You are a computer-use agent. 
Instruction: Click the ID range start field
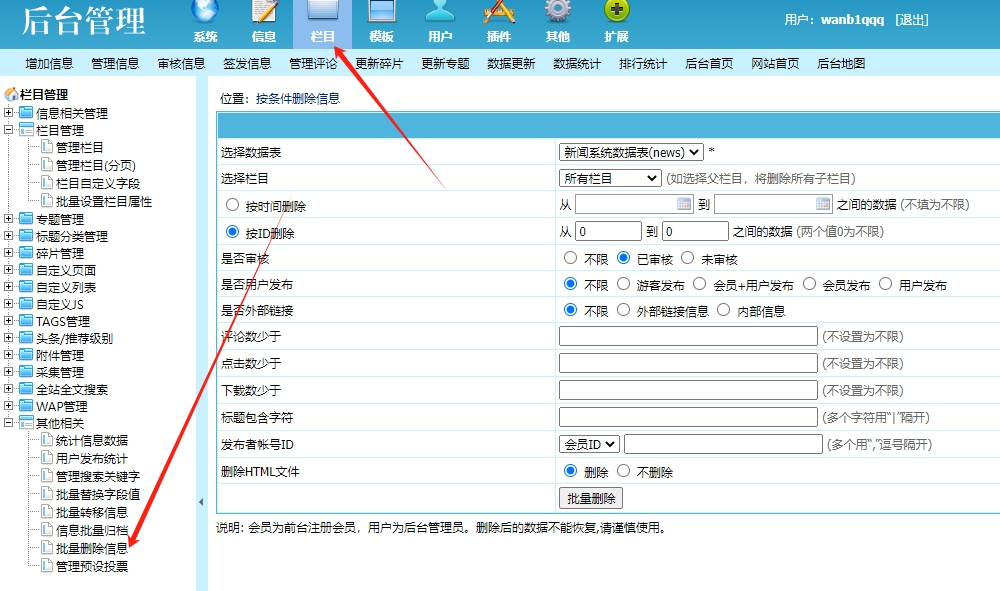pyautogui.click(x=608, y=231)
